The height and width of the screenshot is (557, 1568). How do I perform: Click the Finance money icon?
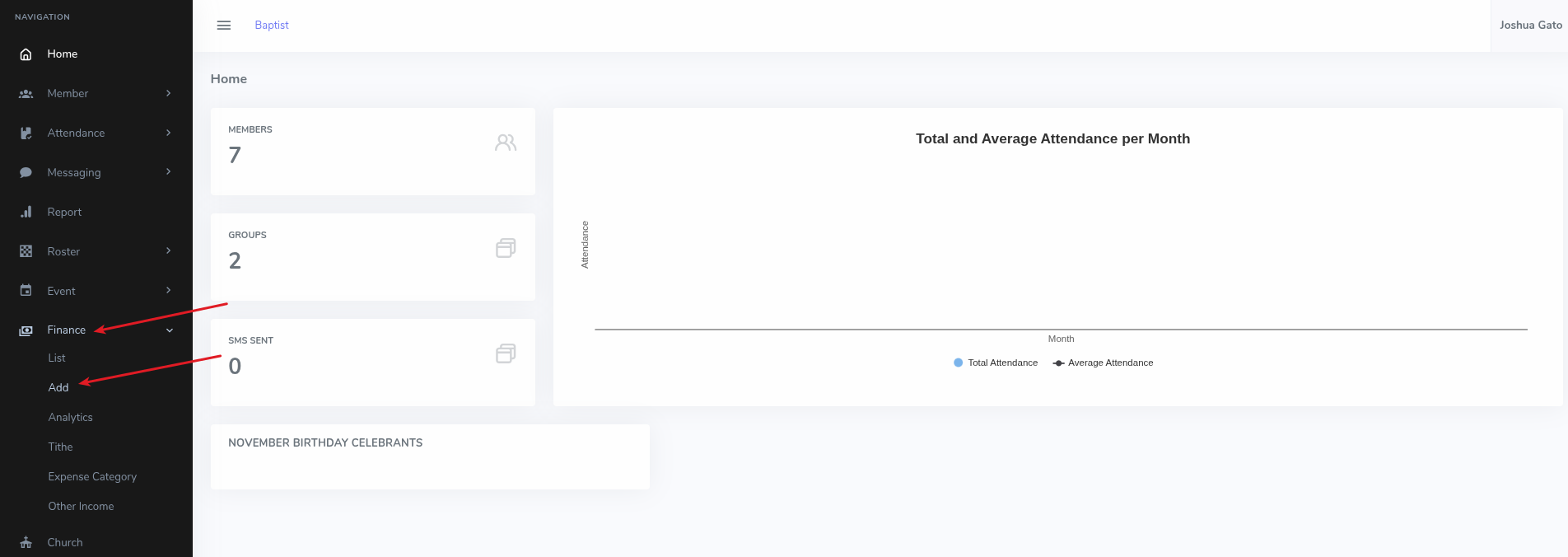click(26, 330)
